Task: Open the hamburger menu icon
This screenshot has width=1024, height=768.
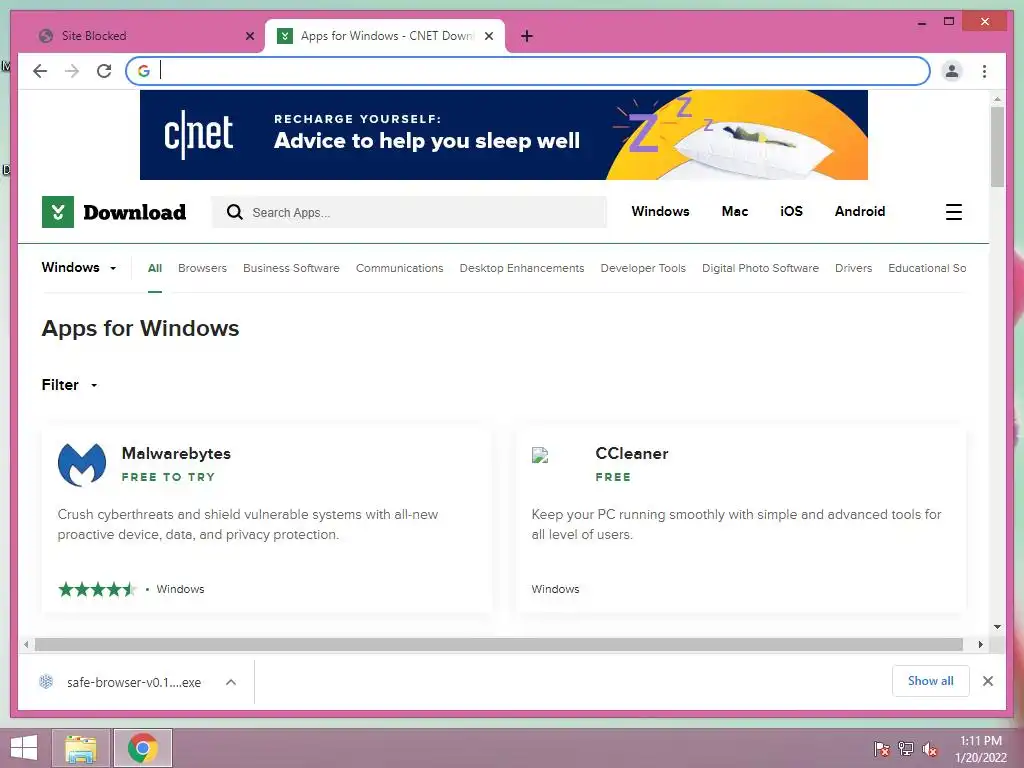Action: (953, 212)
